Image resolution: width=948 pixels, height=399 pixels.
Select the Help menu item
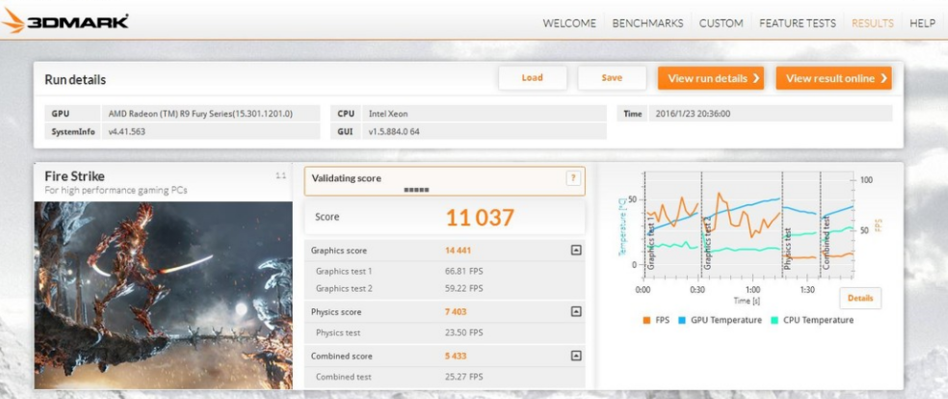(923, 24)
